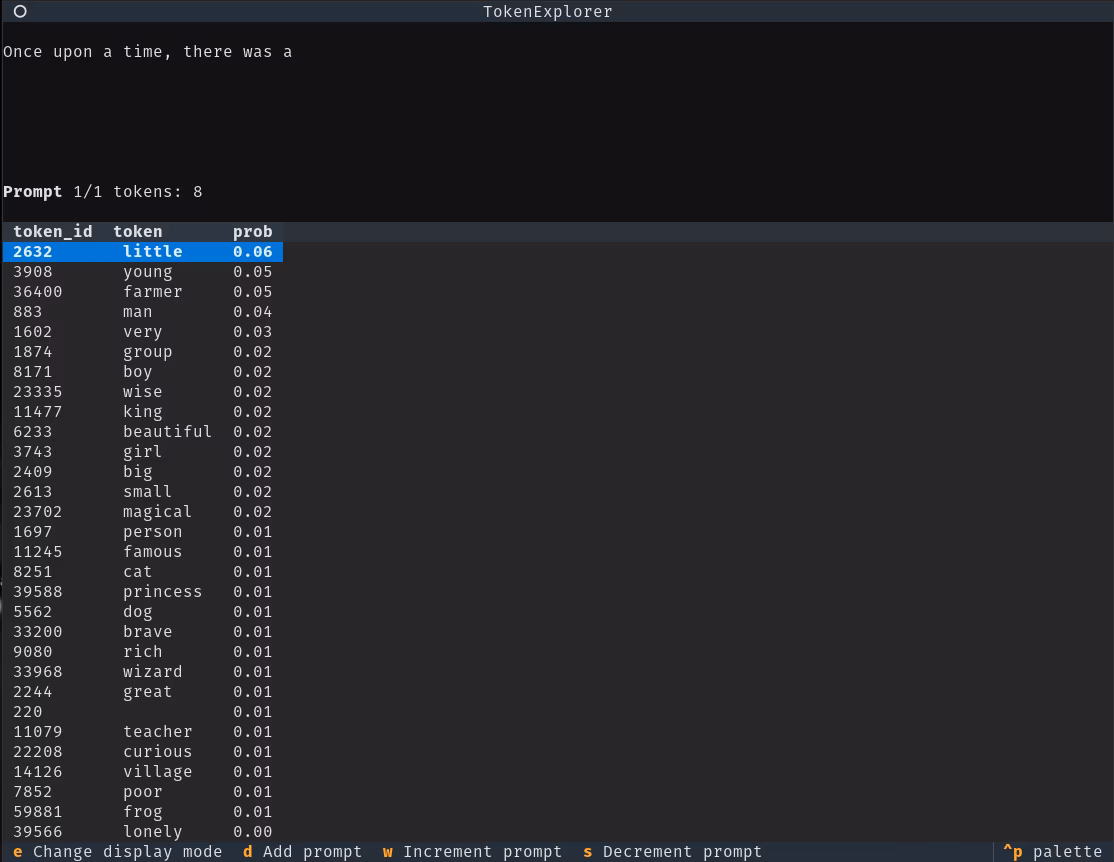The image size is (1114, 862).
Task: Click the prob column header
Action: [x=252, y=232]
